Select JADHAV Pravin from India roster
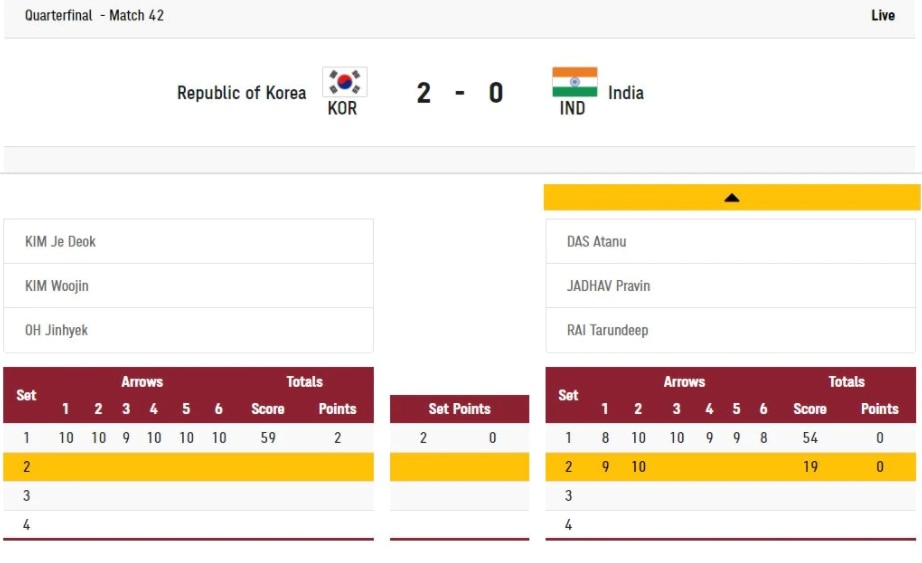 click(x=608, y=286)
